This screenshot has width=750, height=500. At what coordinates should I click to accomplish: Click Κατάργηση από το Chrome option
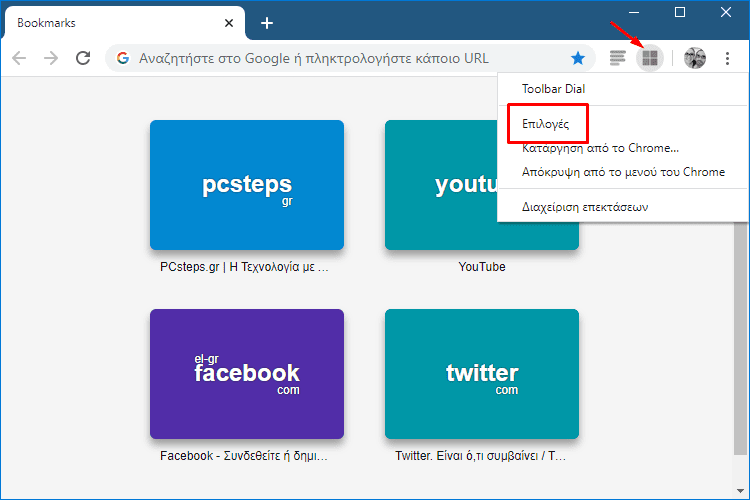[600, 148]
